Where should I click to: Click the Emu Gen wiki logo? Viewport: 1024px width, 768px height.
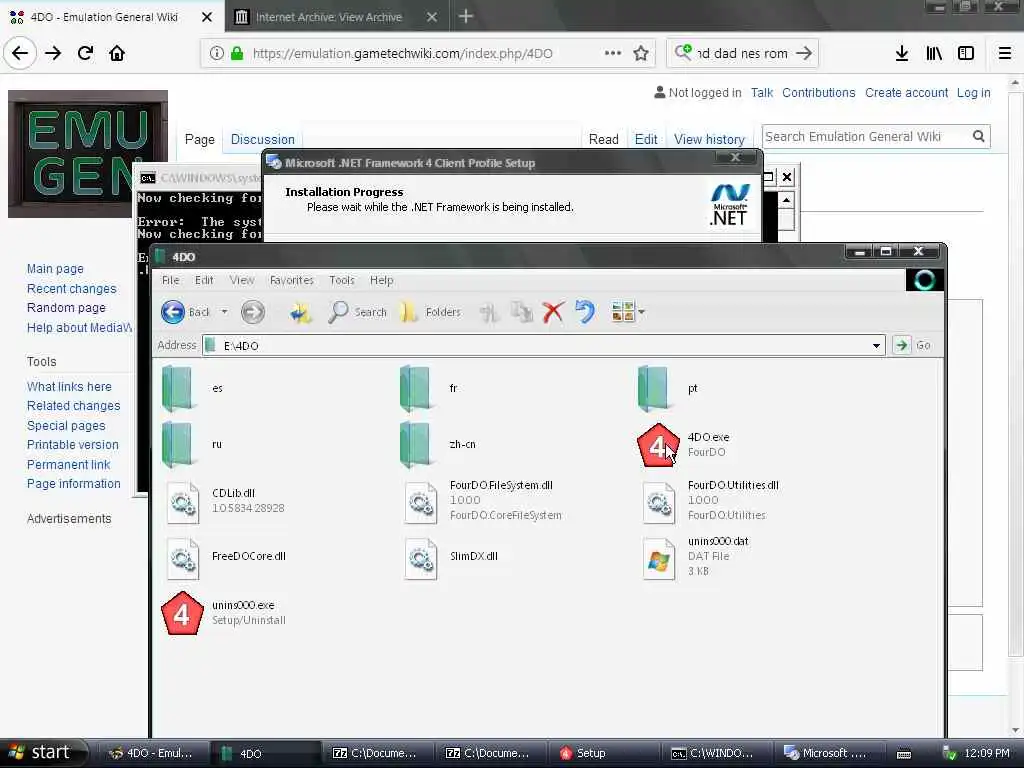click(x=88, y=154)
